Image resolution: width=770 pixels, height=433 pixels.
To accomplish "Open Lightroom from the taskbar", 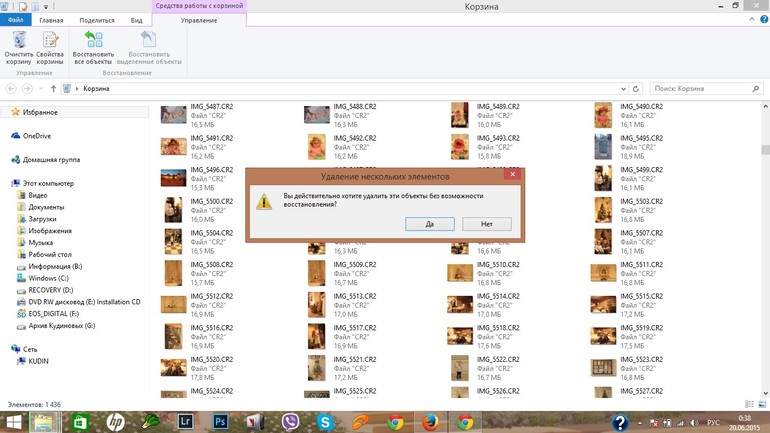I will click(x=185, y=422).
